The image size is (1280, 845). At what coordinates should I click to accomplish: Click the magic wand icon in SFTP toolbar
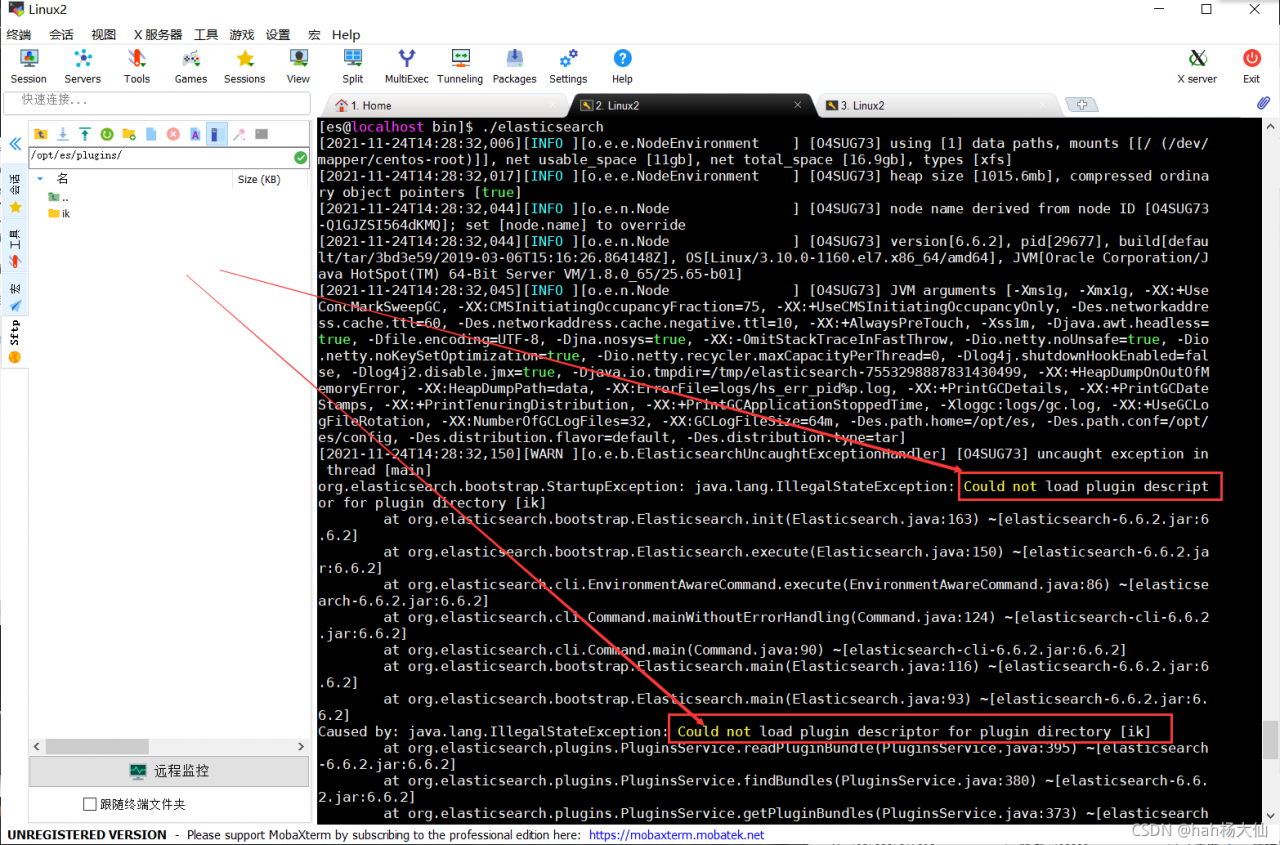(239, 134)
